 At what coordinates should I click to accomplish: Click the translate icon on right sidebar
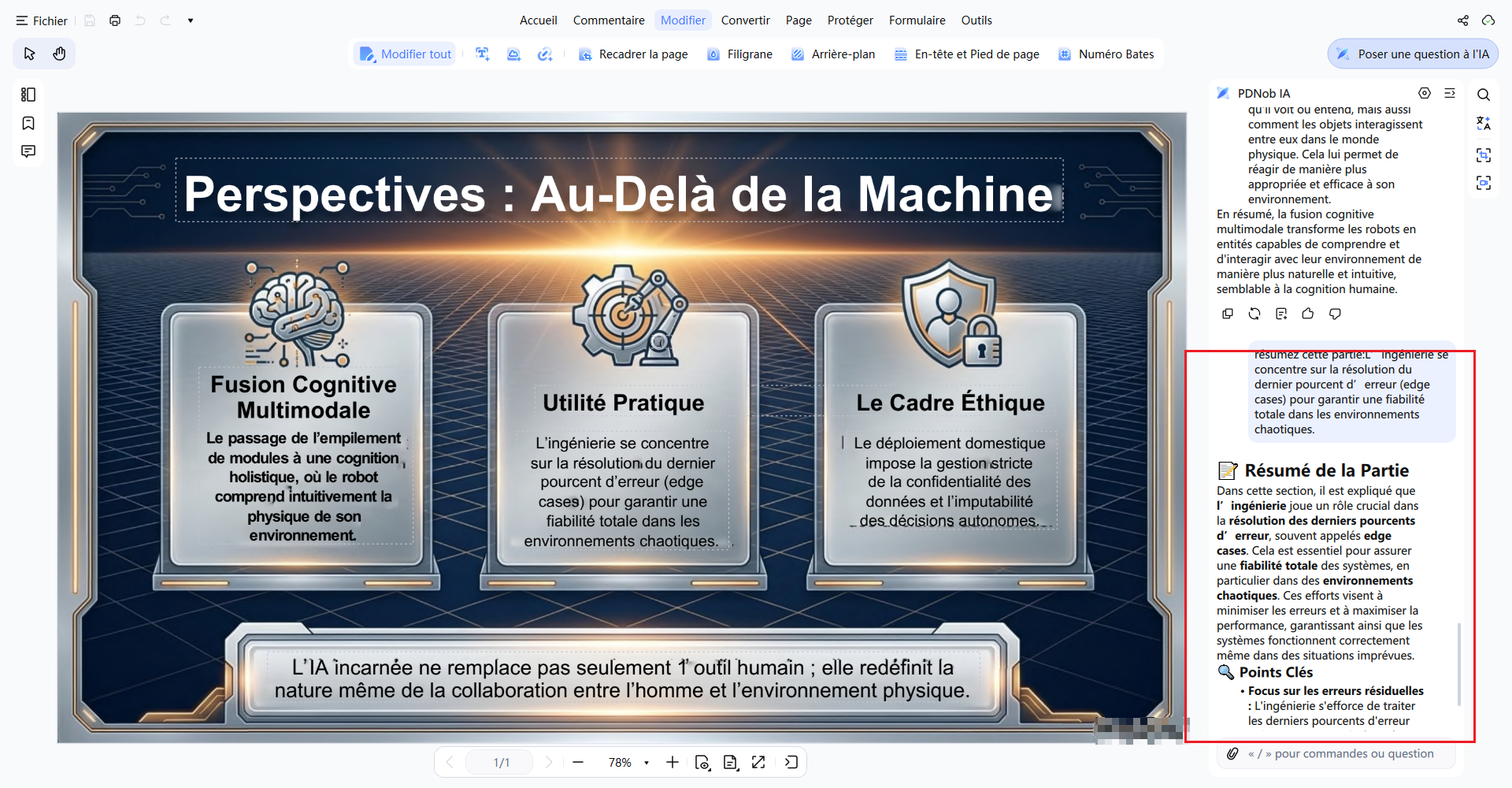[1484, 124]
